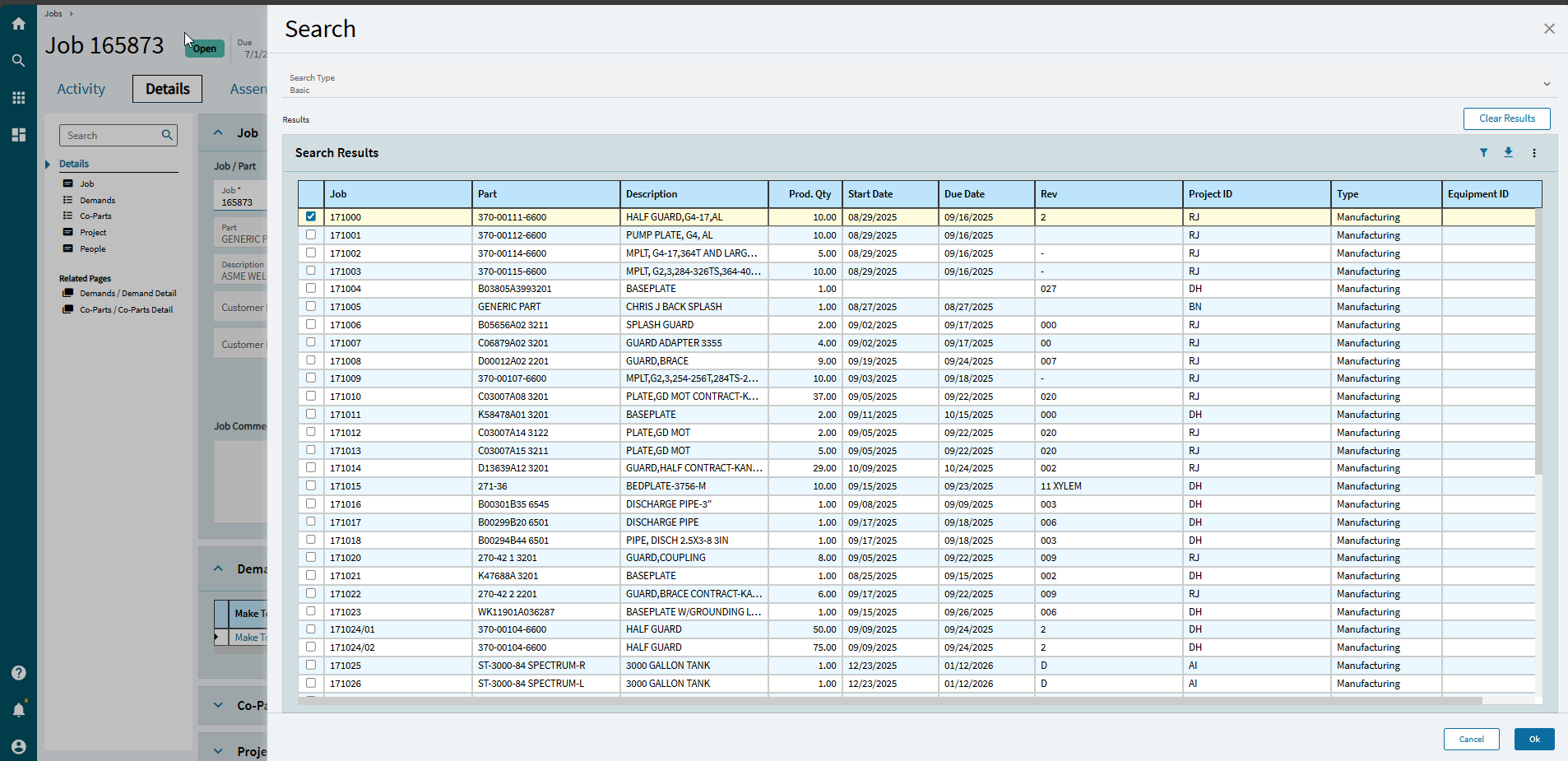Open the notifications bell icon
This screenshot has height=761, width=1568.
click(18, 709)
